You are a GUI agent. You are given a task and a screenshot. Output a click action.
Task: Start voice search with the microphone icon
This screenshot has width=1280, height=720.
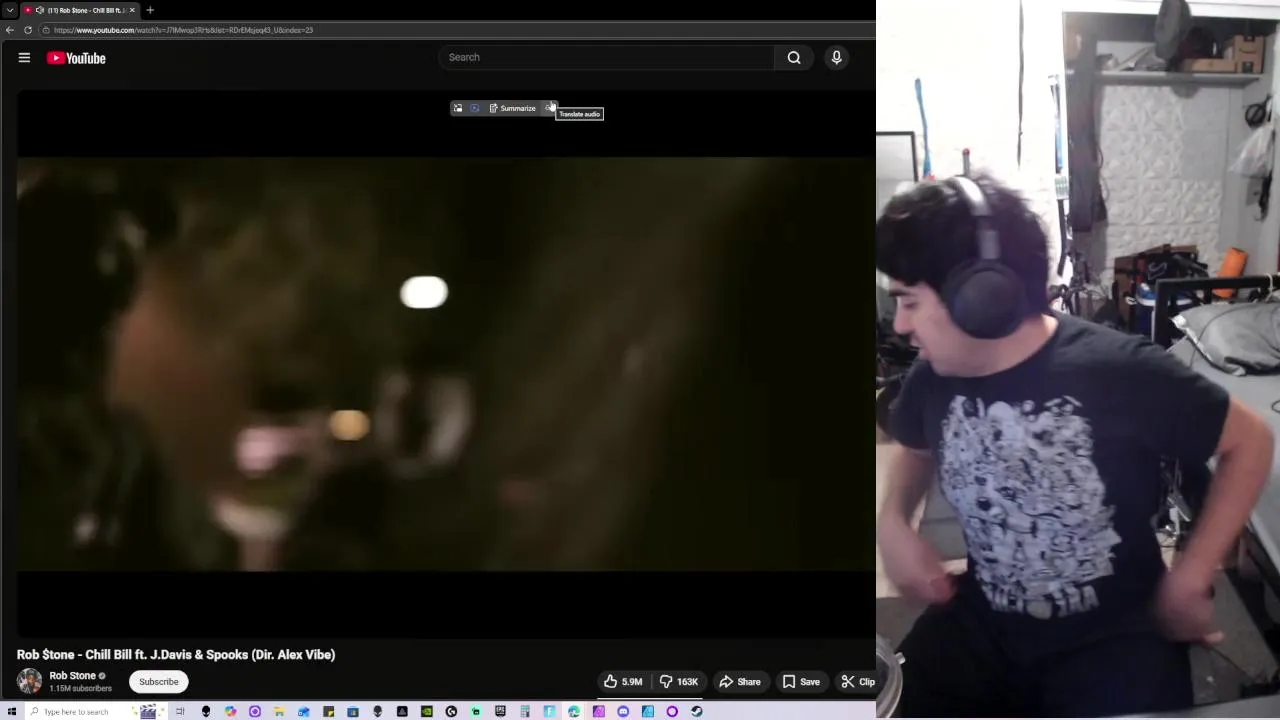[837, 57]
